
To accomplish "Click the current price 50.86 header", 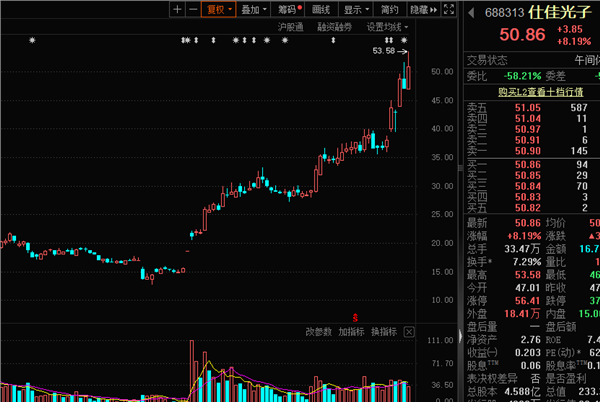I will [522, 35].
